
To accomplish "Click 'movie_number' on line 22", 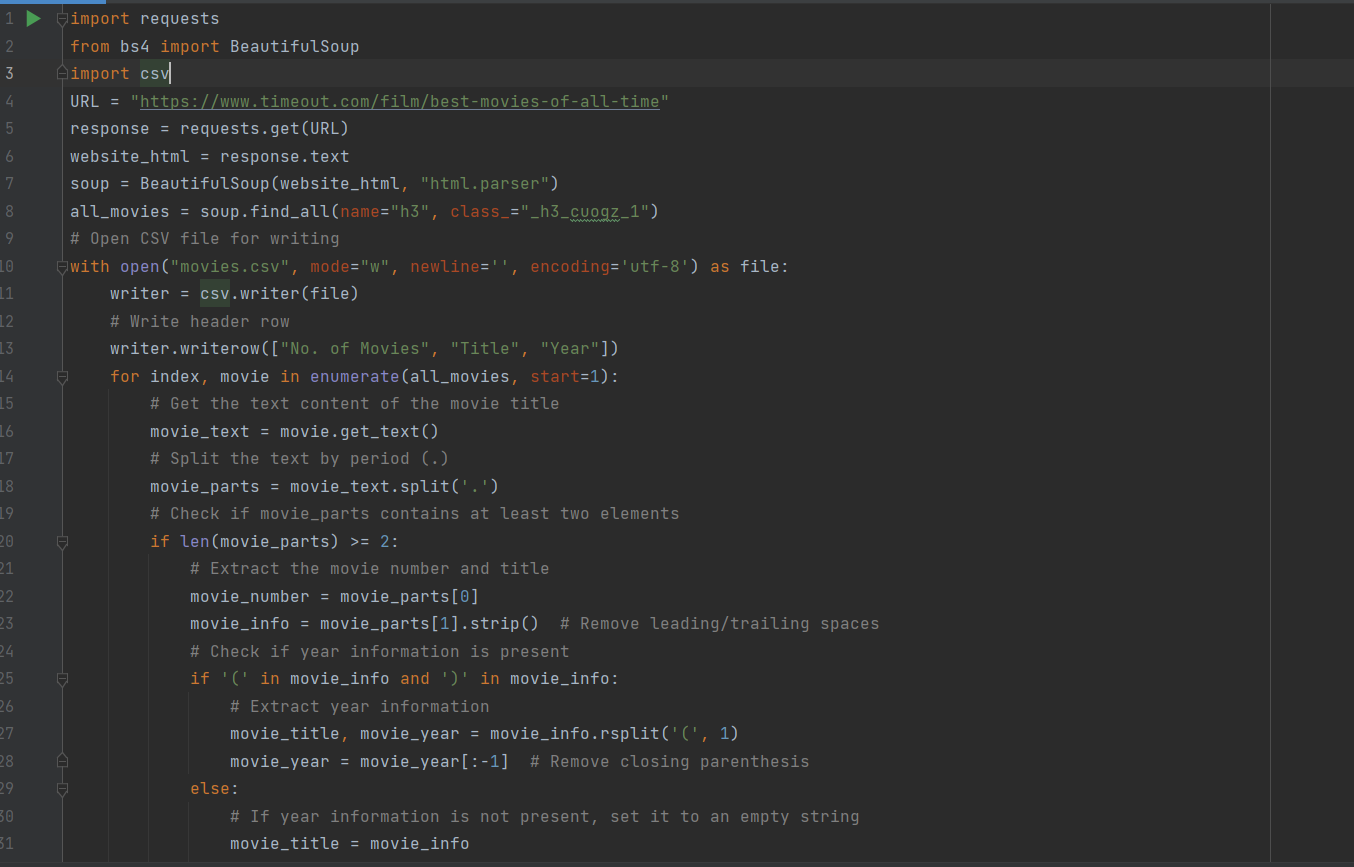I will 250,596.
